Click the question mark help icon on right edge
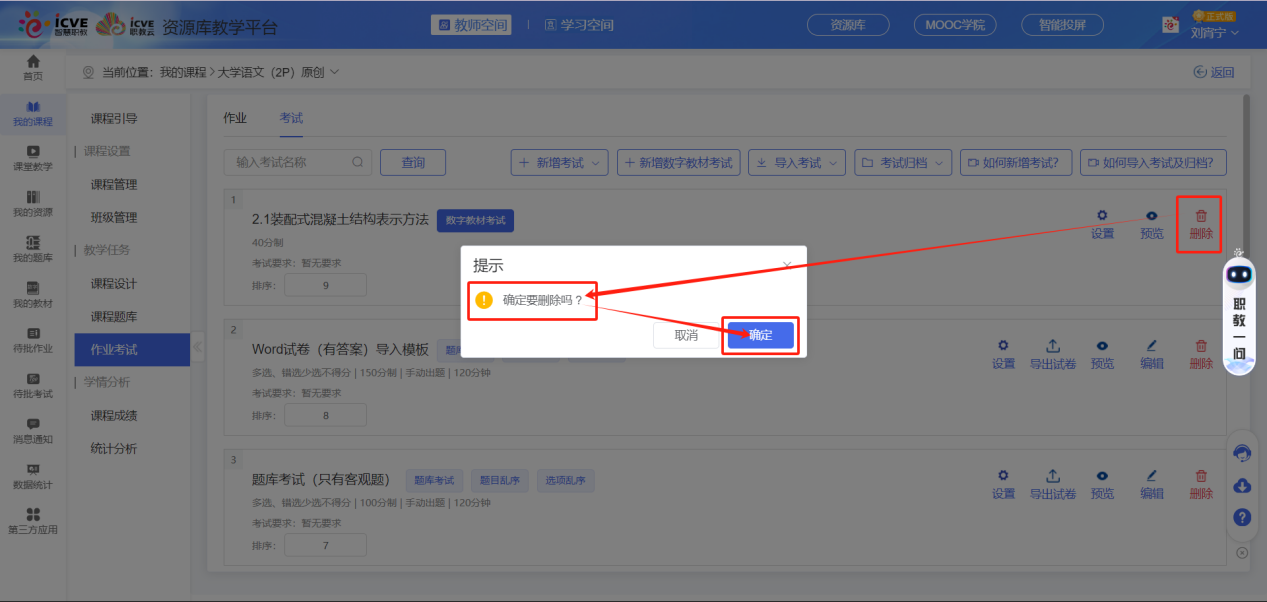1267x602 pixels. pyautogui.click(x=1241, y=517)
